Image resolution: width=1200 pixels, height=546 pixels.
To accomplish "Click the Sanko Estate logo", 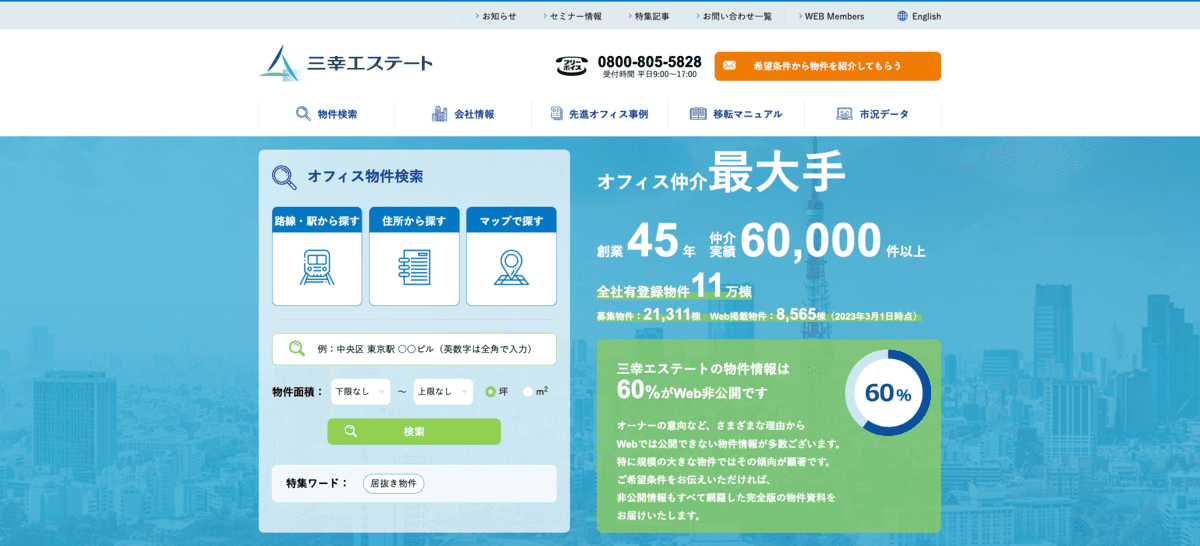I will pos(346,63).
